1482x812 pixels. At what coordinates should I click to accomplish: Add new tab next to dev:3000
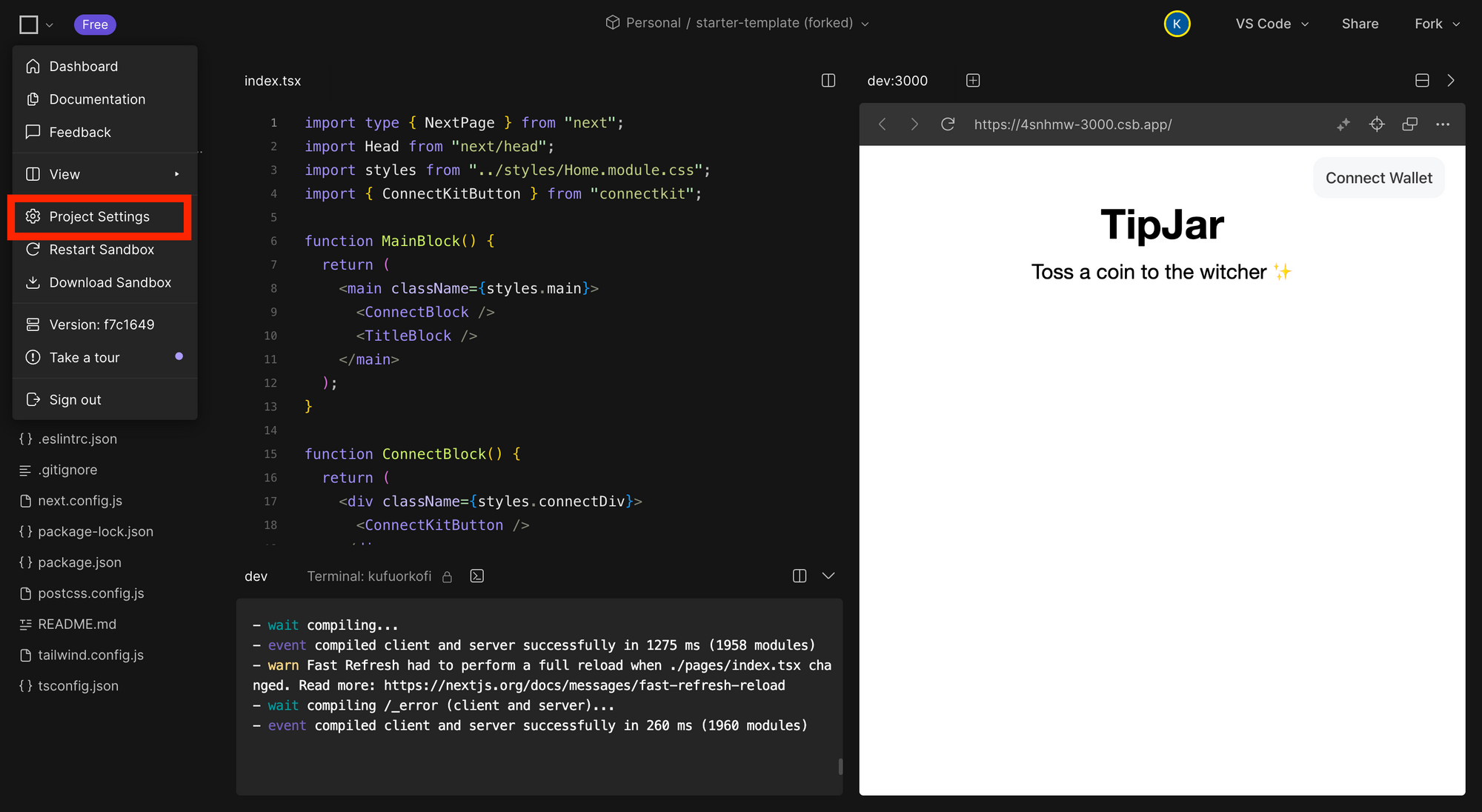click(x=973, y=80)
